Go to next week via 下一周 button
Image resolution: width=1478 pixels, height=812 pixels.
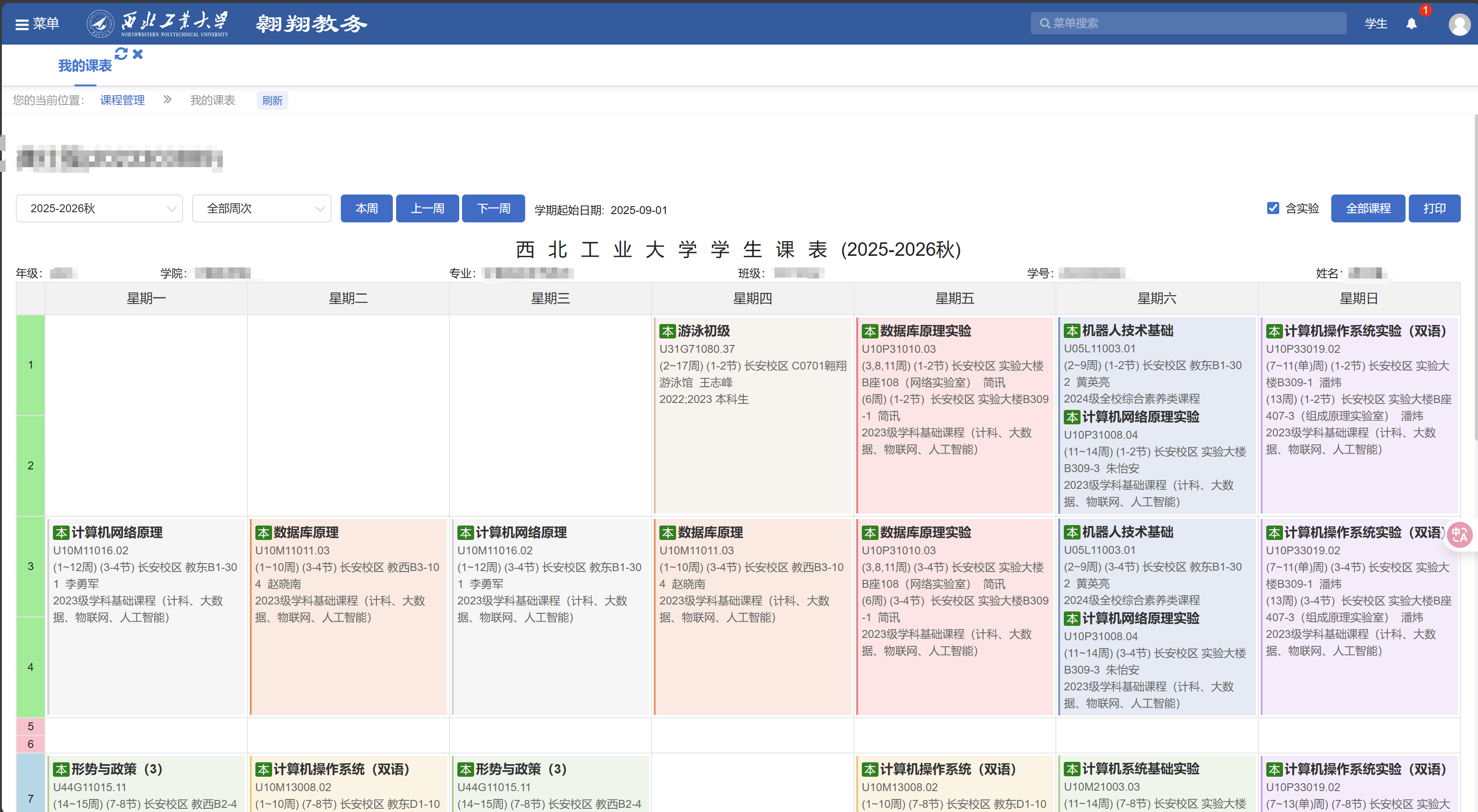click(493, 208)
